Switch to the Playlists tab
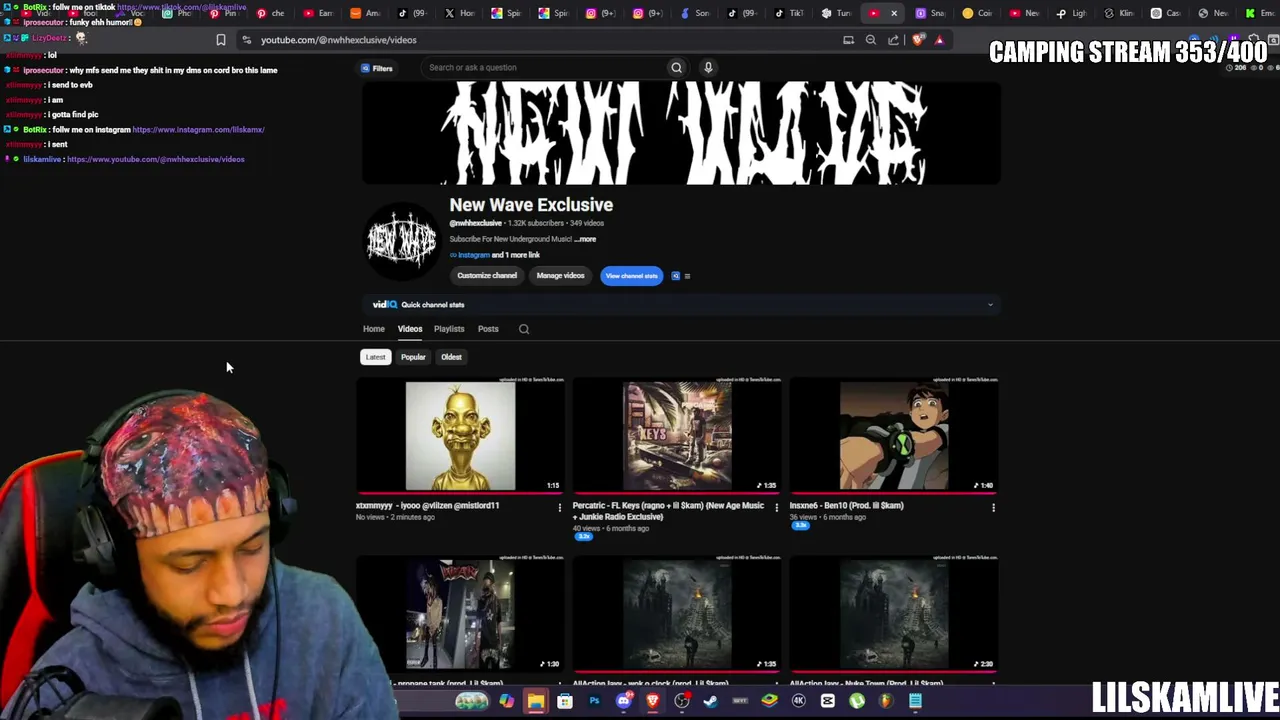The height and width of the screenshot is (720, 1280). pos(449,329)
